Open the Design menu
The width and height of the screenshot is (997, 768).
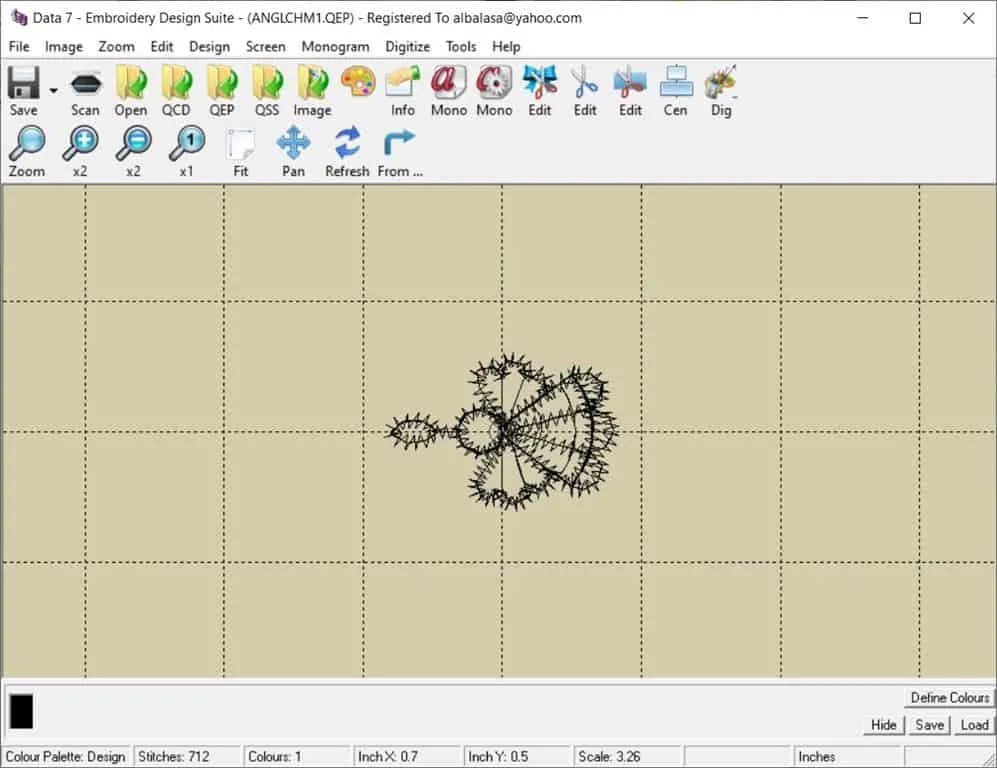tap(209, 46)
